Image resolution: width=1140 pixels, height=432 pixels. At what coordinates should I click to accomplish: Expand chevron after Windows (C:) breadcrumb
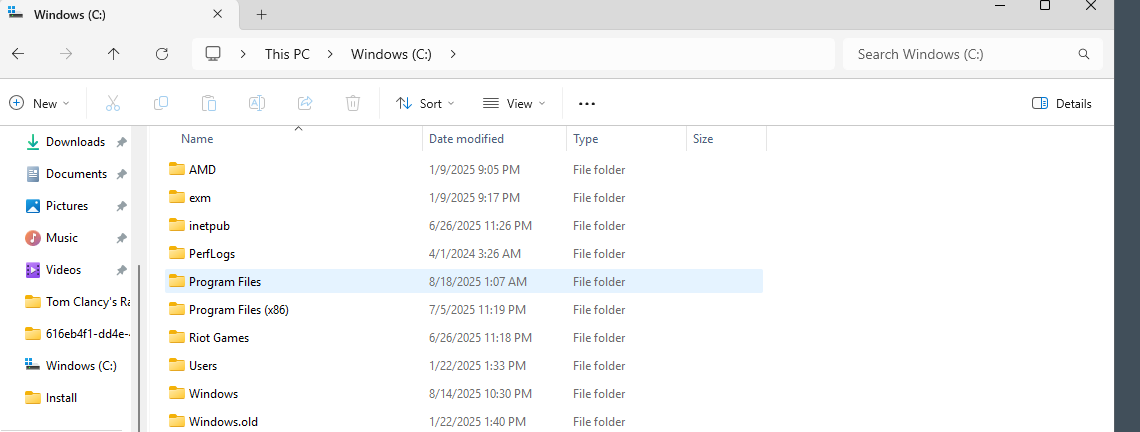tap(454, 54)
